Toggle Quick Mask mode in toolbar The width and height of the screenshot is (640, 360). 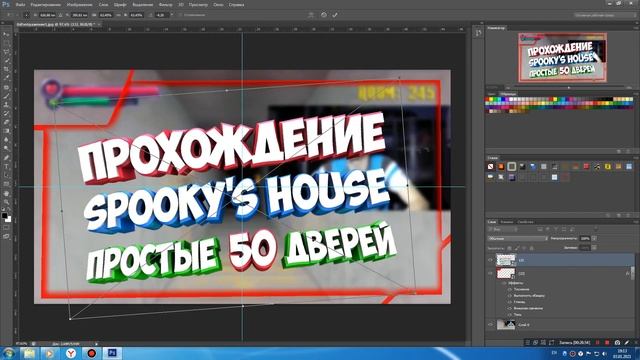point(6,228)
